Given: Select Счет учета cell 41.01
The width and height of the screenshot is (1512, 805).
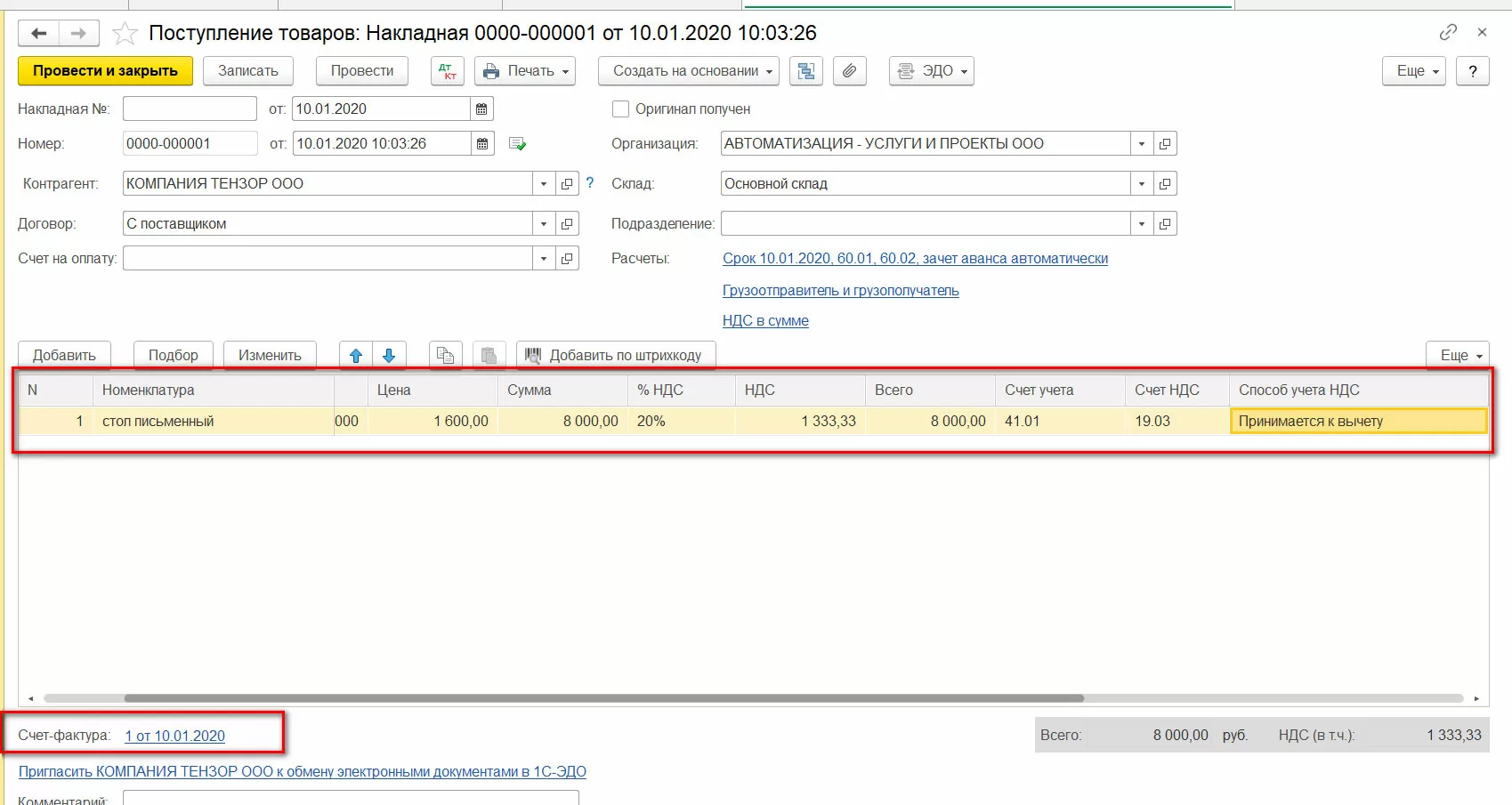Looking at the screenshot, I should pos(1060,421).
